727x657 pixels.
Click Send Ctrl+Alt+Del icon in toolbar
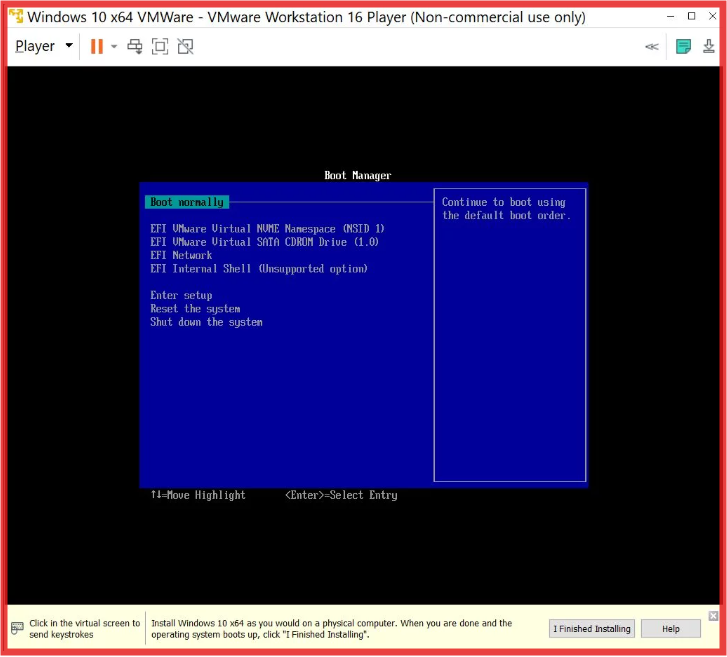coord(135,46)
